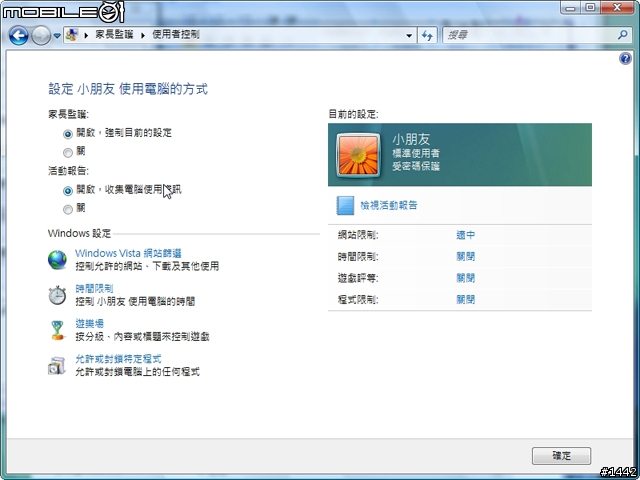Click the 遊戲評等: label
640x480 pixels.
point(358,278)
